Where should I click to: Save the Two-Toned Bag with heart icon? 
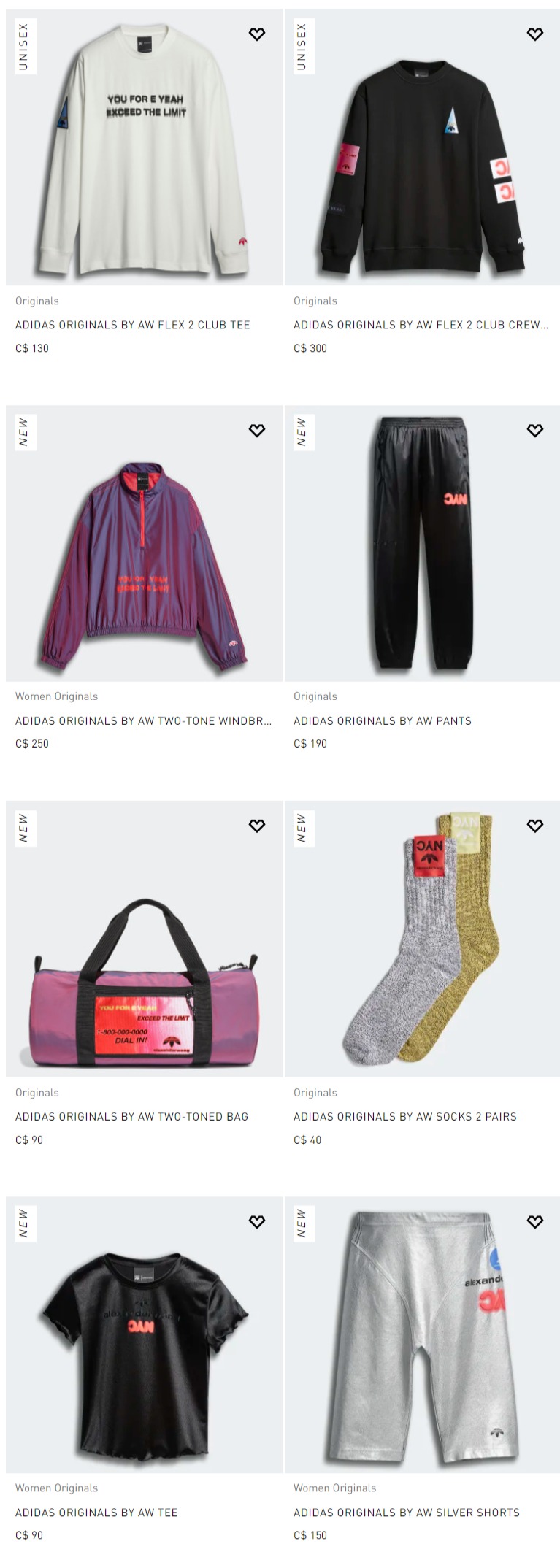257,826
